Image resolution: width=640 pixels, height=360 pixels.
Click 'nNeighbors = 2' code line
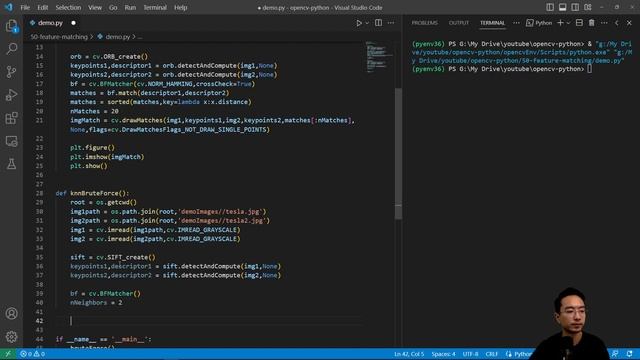point(96,302)
